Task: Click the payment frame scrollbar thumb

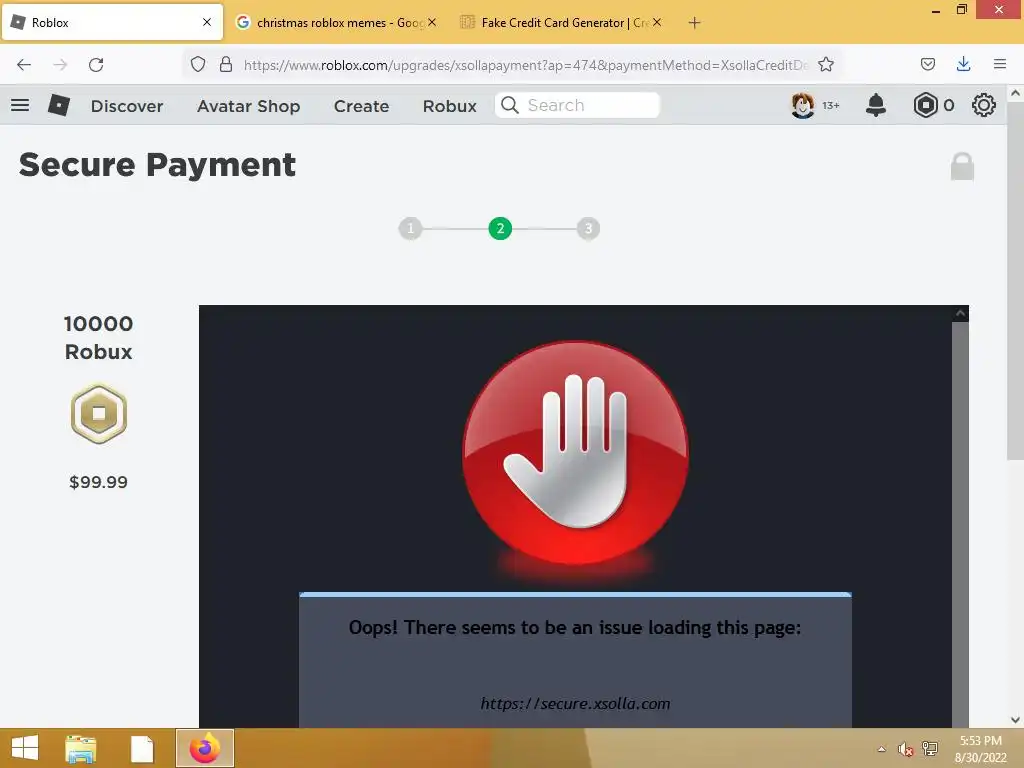Action: click(x=960, y=524)
